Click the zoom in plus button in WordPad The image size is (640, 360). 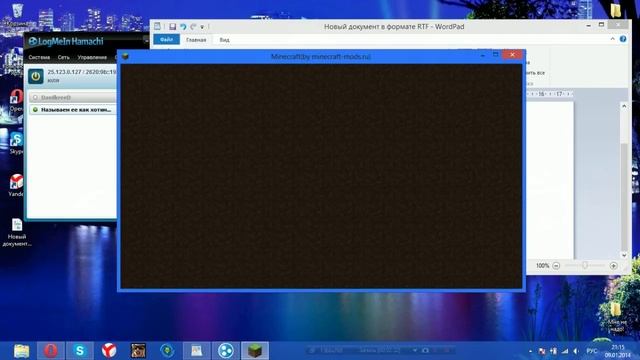(613, 266)
